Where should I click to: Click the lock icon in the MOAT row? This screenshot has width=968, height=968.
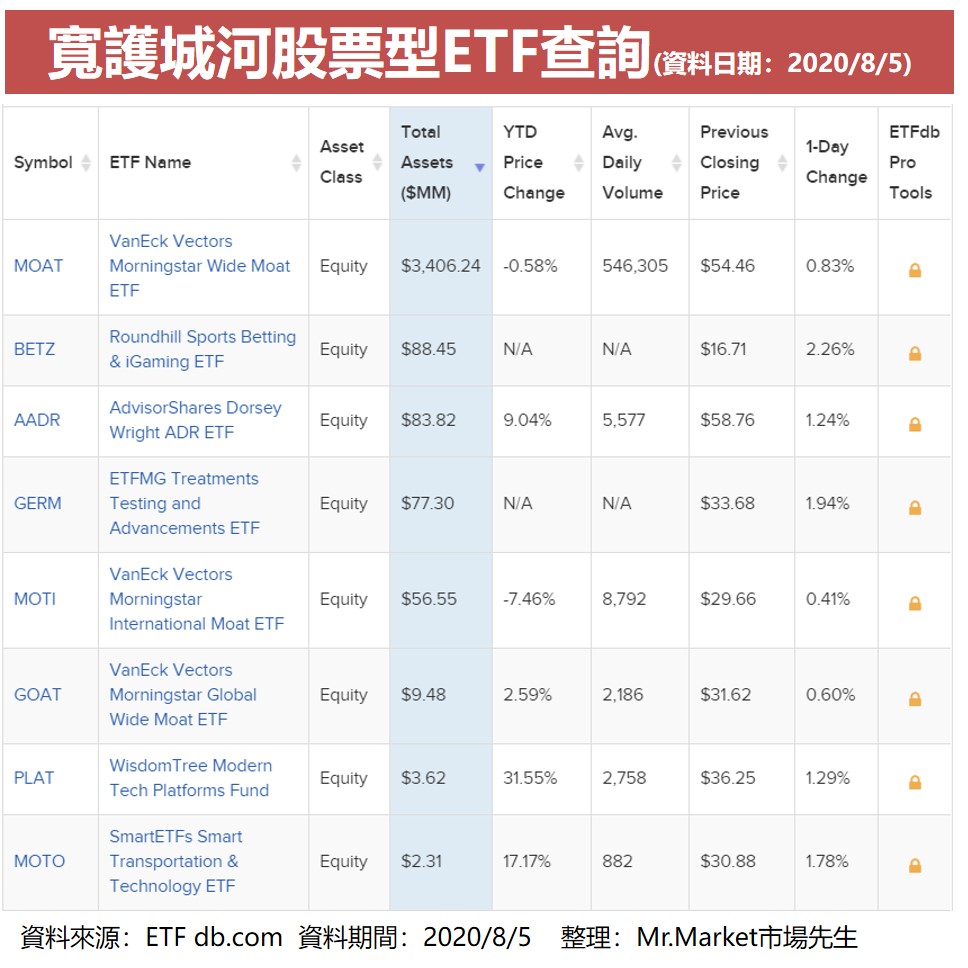914,270
